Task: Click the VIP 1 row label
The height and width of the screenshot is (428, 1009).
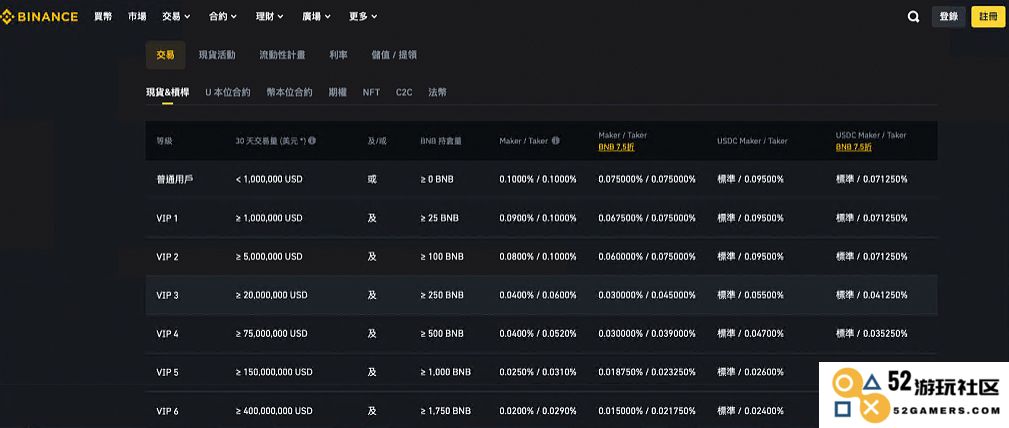Action: coord(167,218)
